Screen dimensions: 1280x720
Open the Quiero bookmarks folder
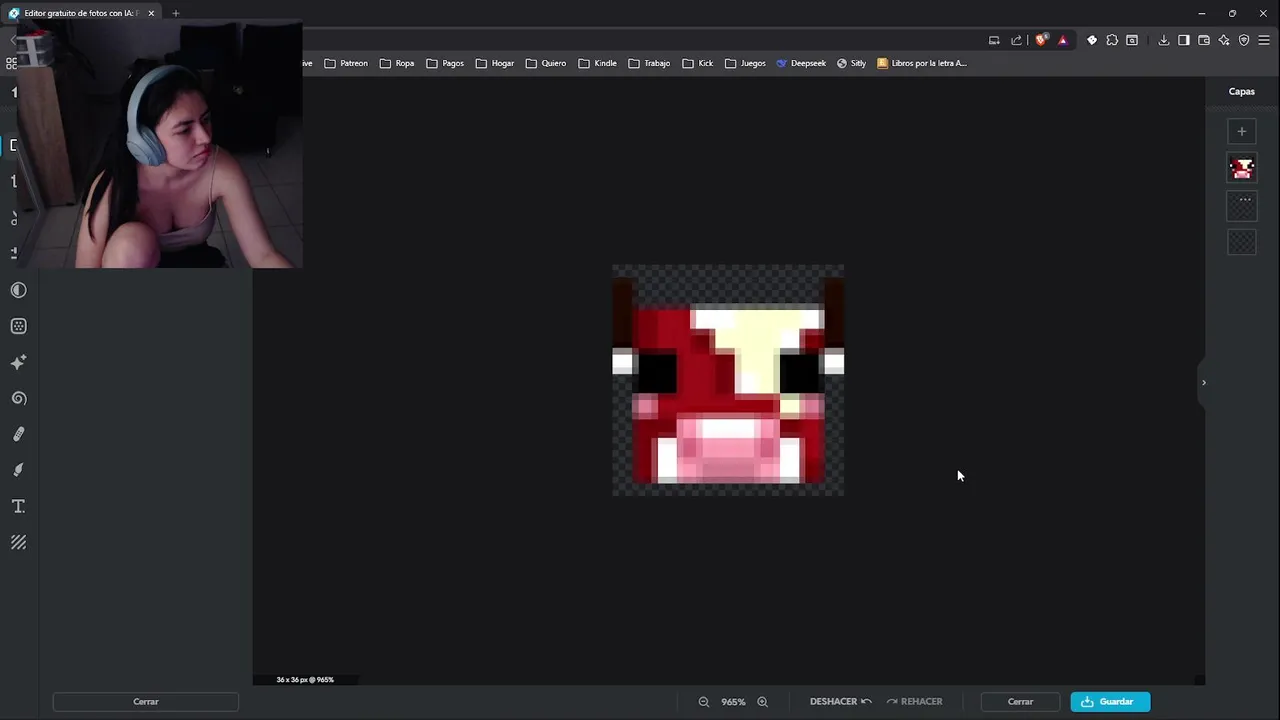tap(546, 63)
